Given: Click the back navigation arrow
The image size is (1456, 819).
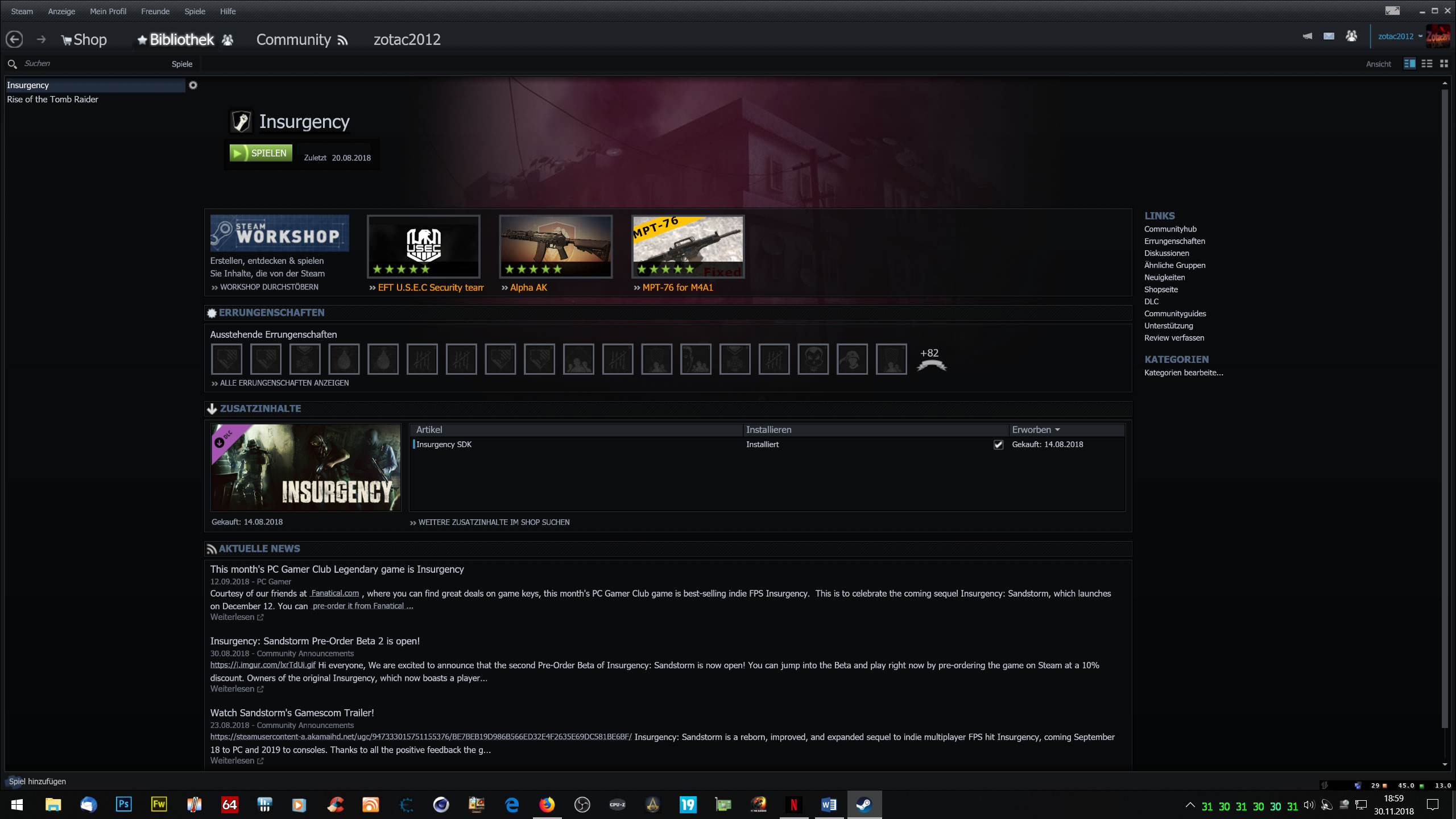Looking at the screenshot, I should click(14, 39).
